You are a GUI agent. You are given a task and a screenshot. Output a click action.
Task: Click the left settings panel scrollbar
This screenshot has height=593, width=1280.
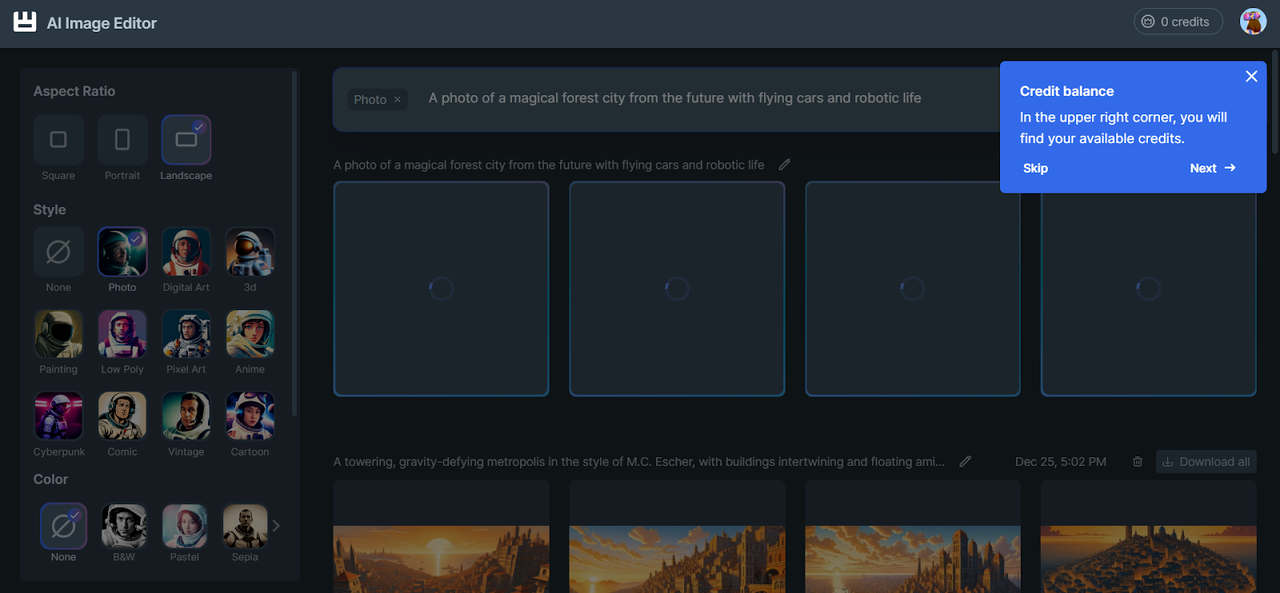(x=294, y=243)
